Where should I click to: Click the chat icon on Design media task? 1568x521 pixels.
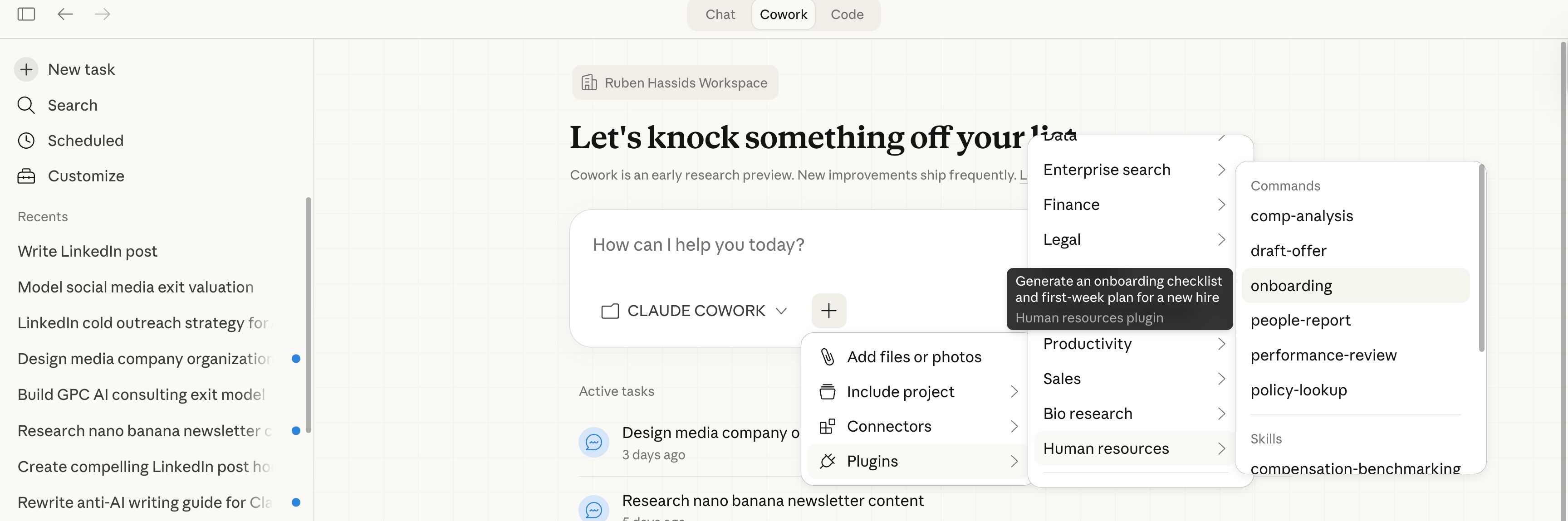click(594, 443)
